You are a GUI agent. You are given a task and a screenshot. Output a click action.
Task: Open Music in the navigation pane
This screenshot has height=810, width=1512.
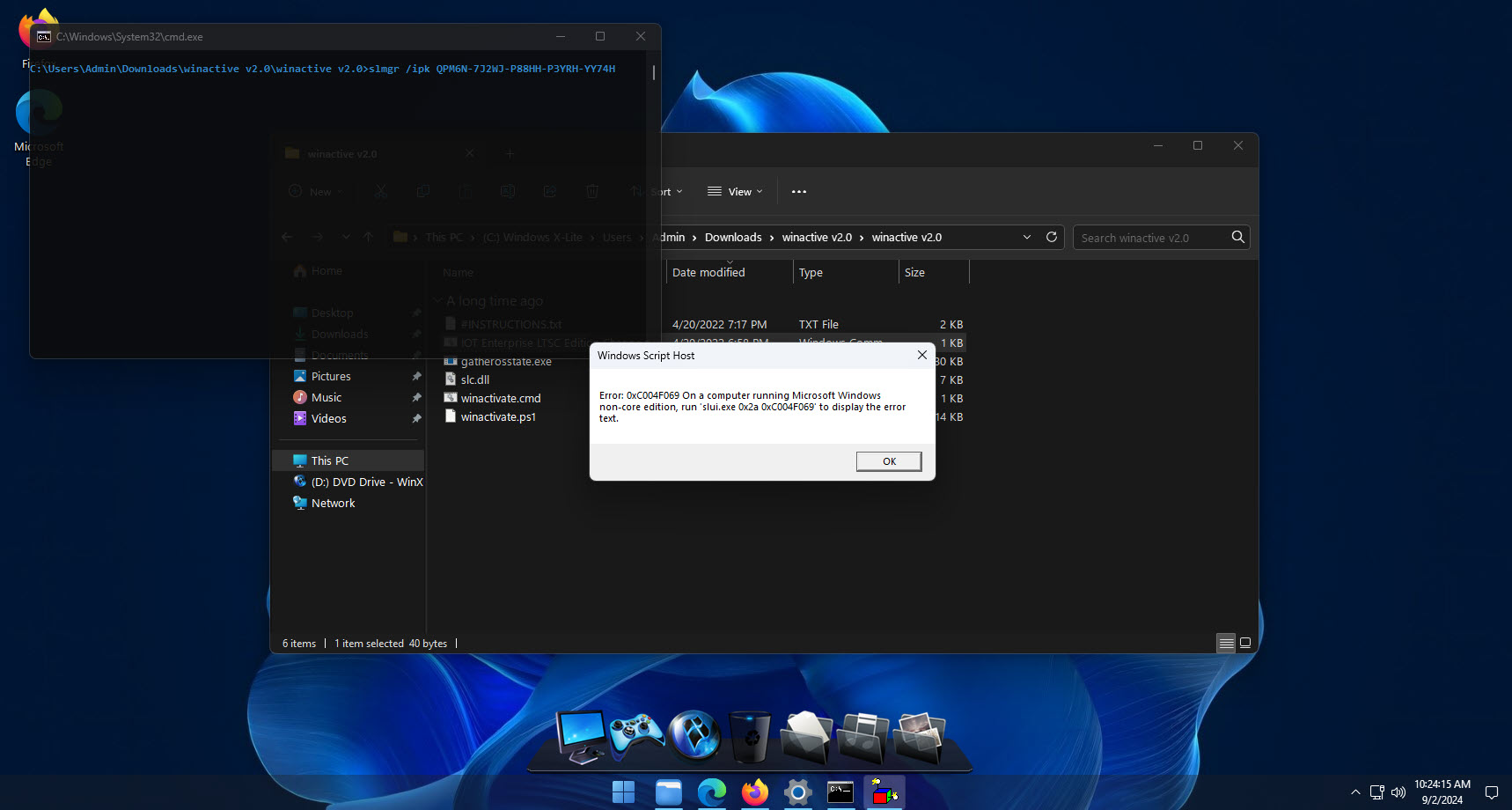coord(327,398)
